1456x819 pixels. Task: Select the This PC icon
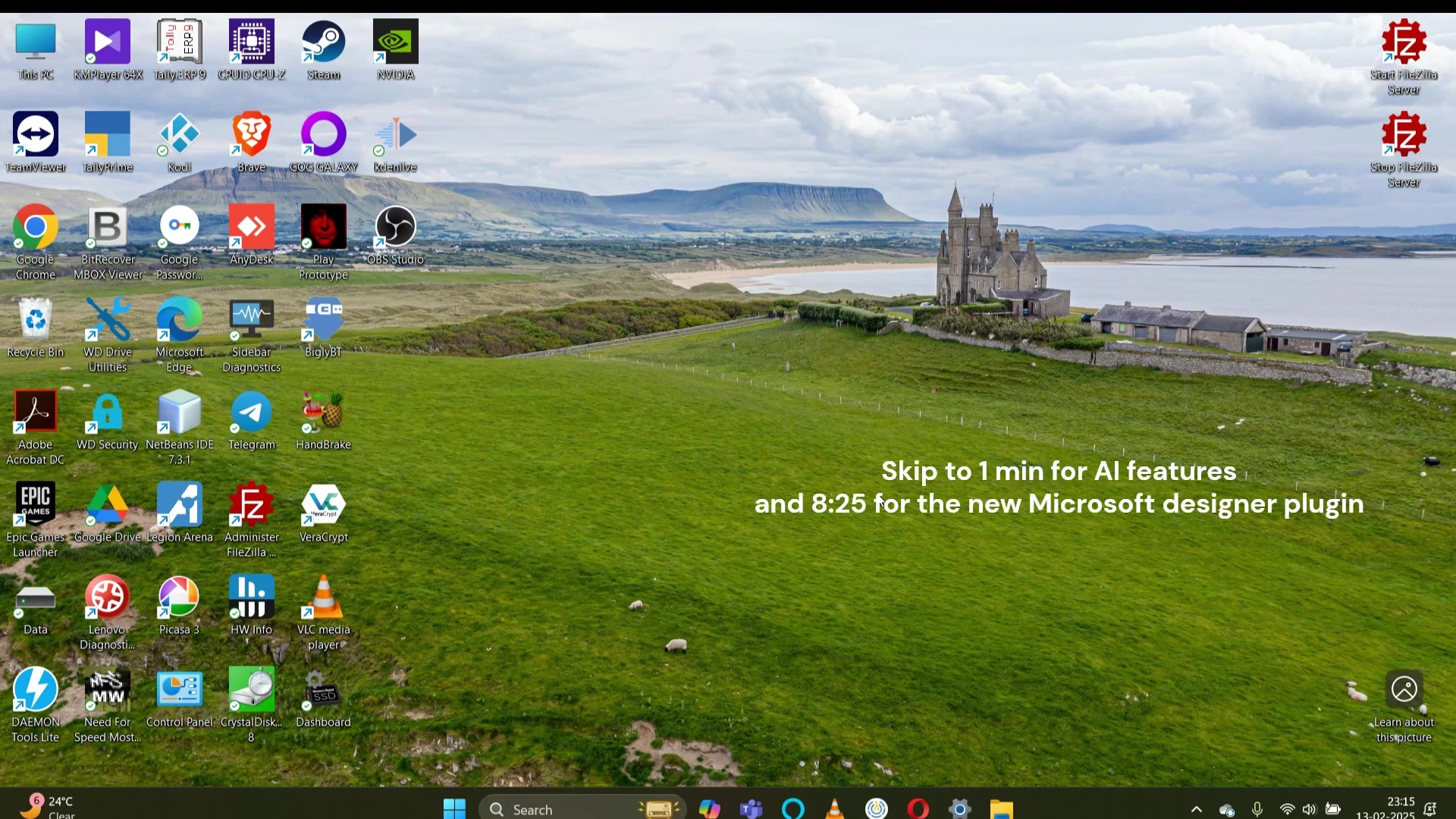click(36, 50)
